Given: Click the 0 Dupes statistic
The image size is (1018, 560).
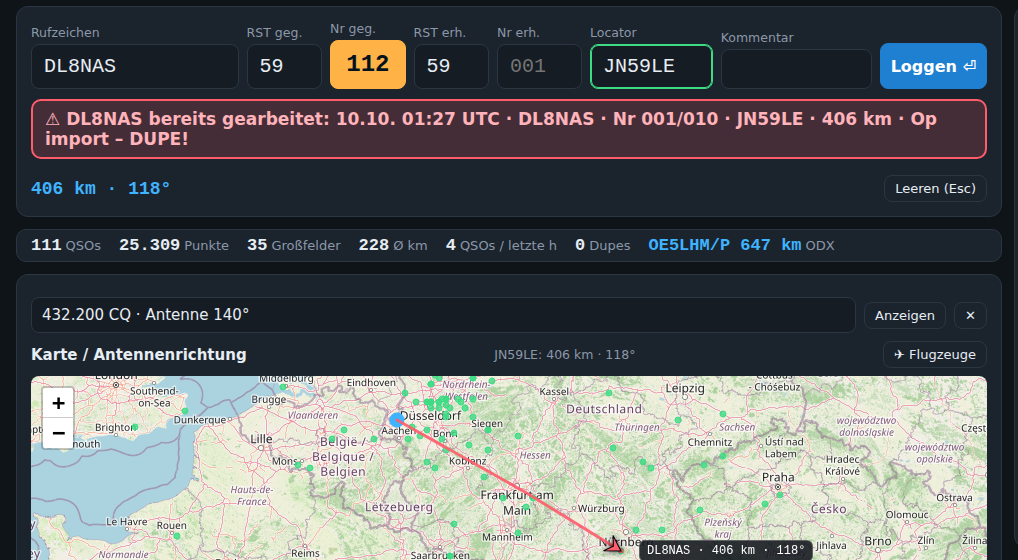Looking at the screenshot, I should click(x=602, y=245).
